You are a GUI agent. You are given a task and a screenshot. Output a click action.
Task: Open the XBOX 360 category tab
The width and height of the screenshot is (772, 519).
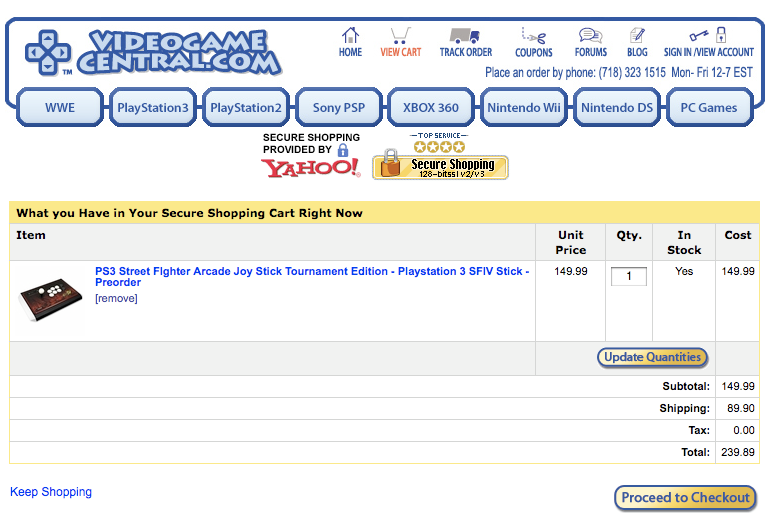click(431, 107)
